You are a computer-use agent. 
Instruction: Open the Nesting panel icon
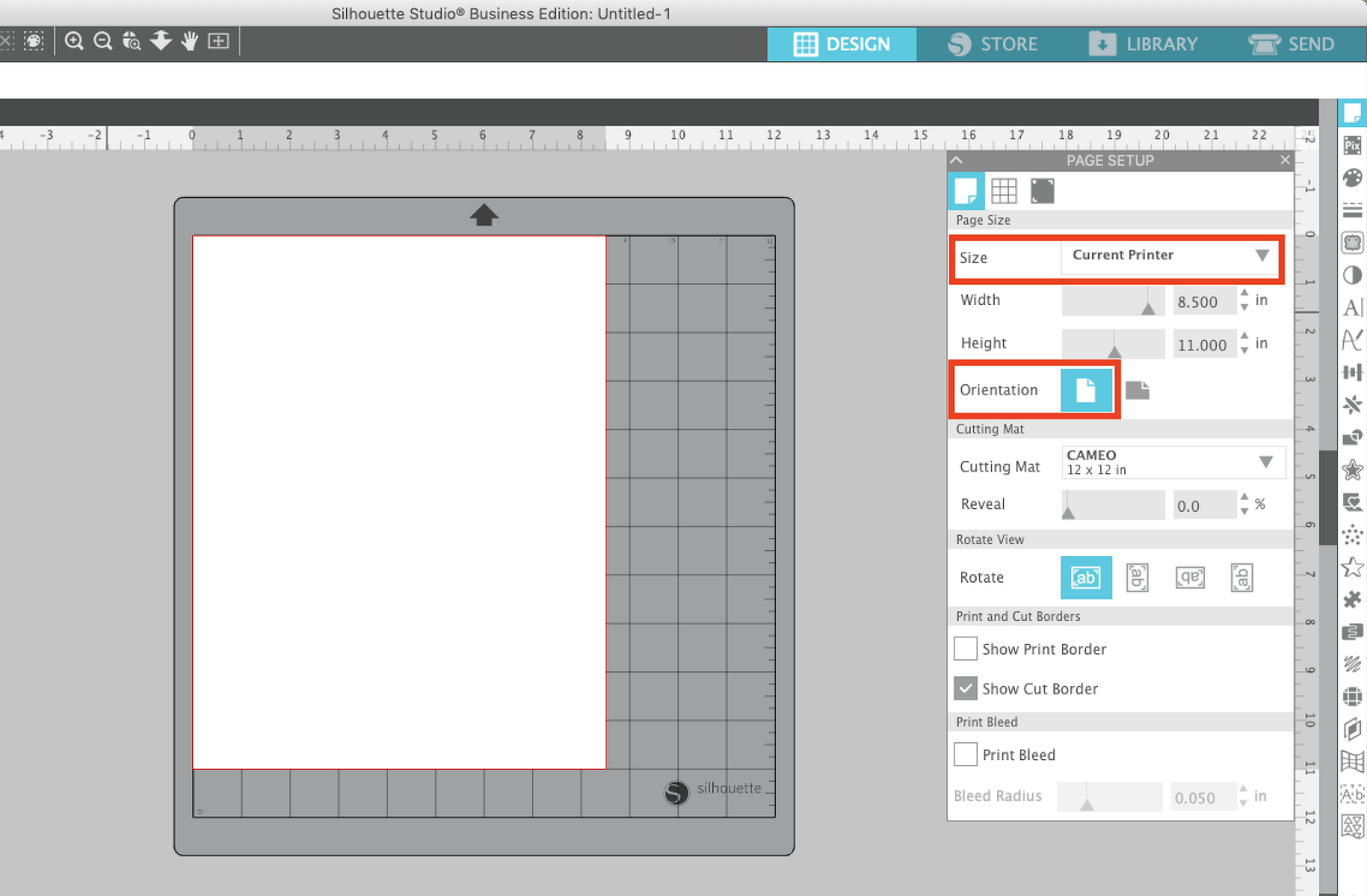[x=1352, y=826]
